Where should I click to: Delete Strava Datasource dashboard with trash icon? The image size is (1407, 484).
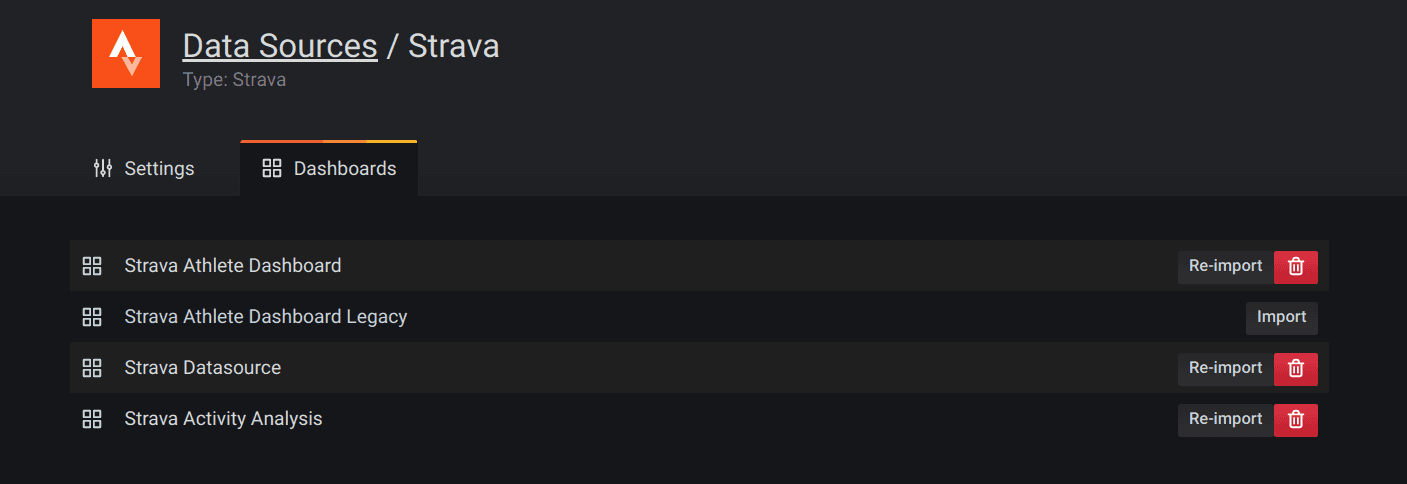coord(1296,369)
